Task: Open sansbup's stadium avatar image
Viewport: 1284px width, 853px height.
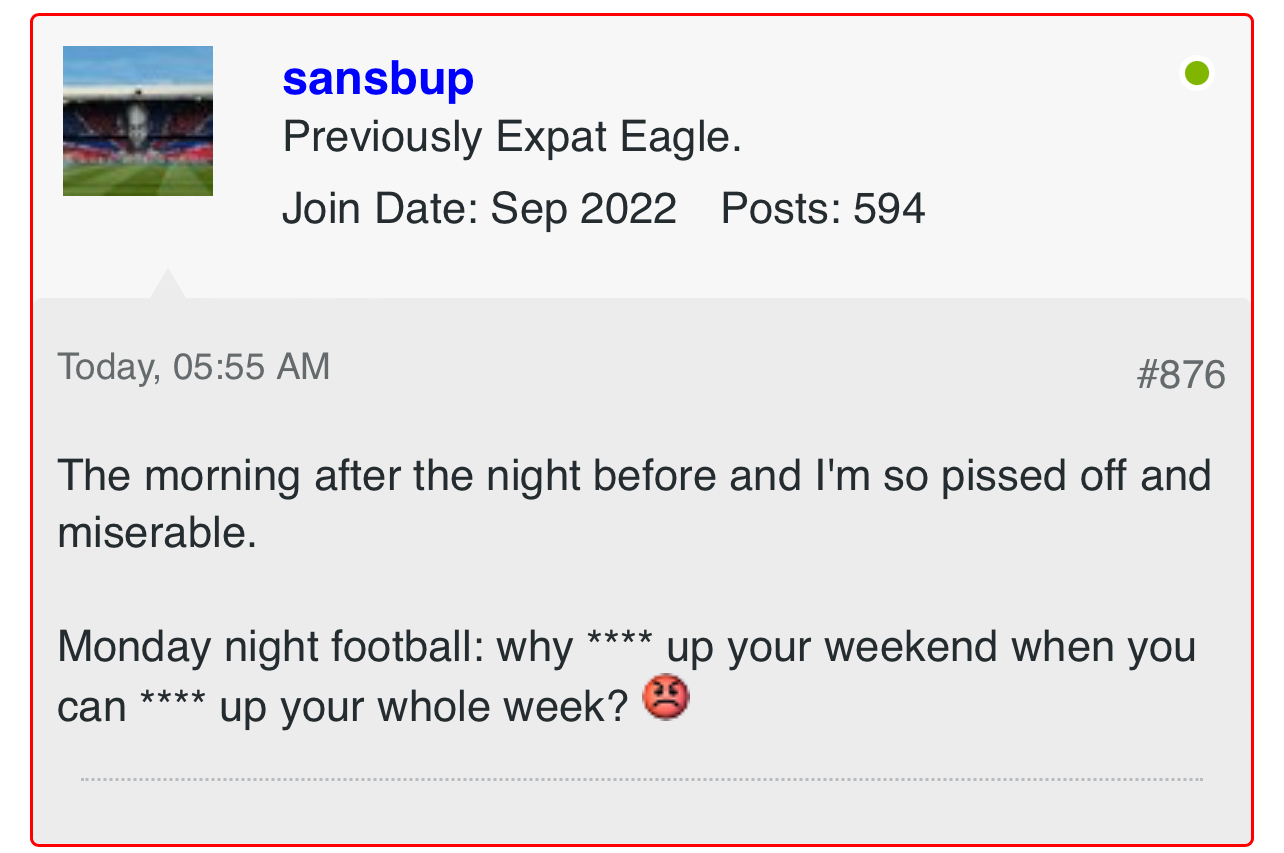Action: click(x=138, y=121)
